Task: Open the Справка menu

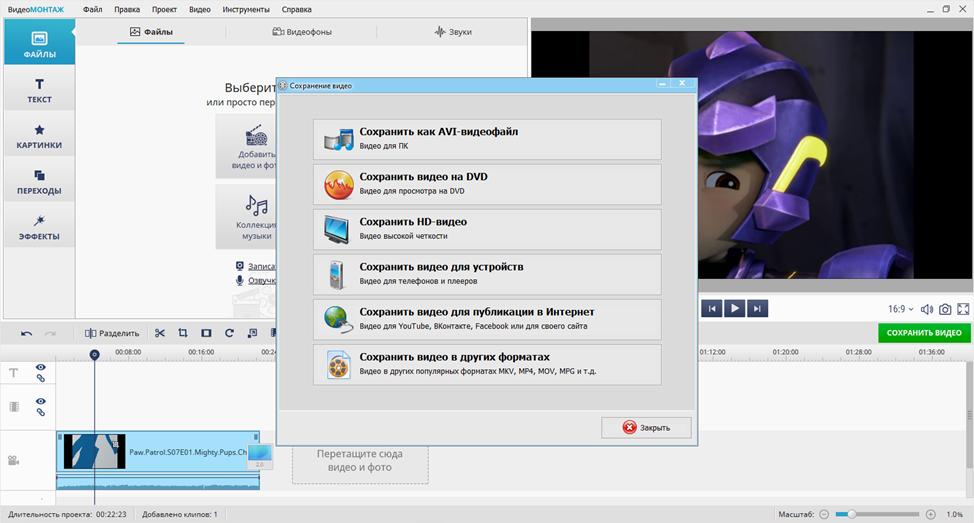Action: 296,9
